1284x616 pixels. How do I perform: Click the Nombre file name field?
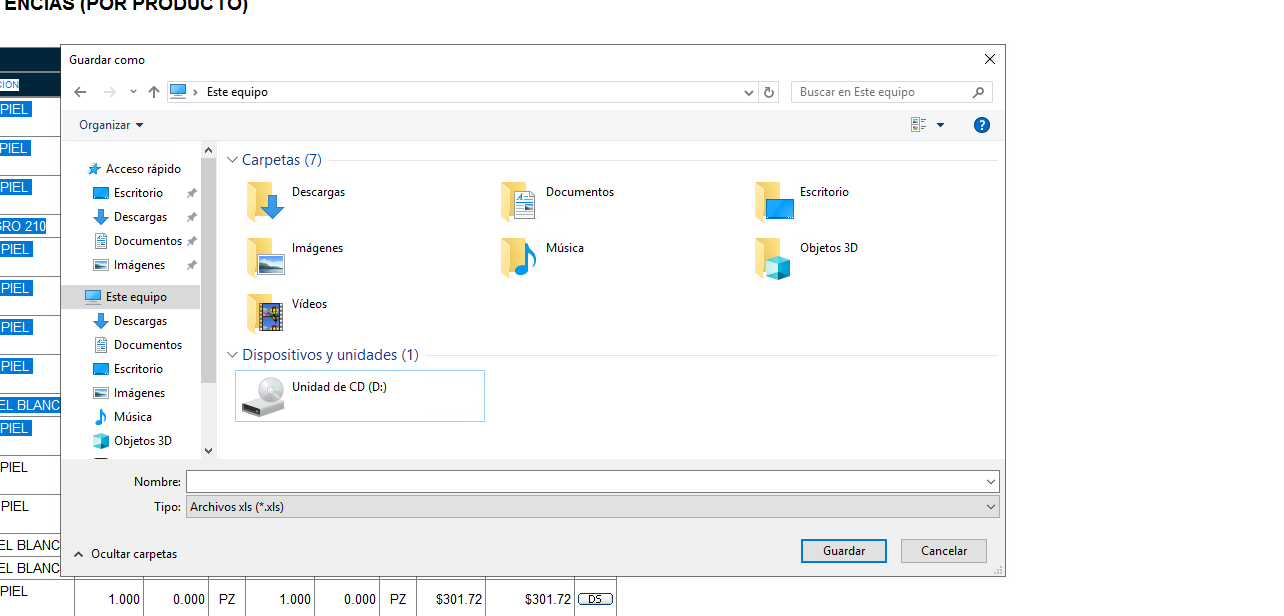584,482
